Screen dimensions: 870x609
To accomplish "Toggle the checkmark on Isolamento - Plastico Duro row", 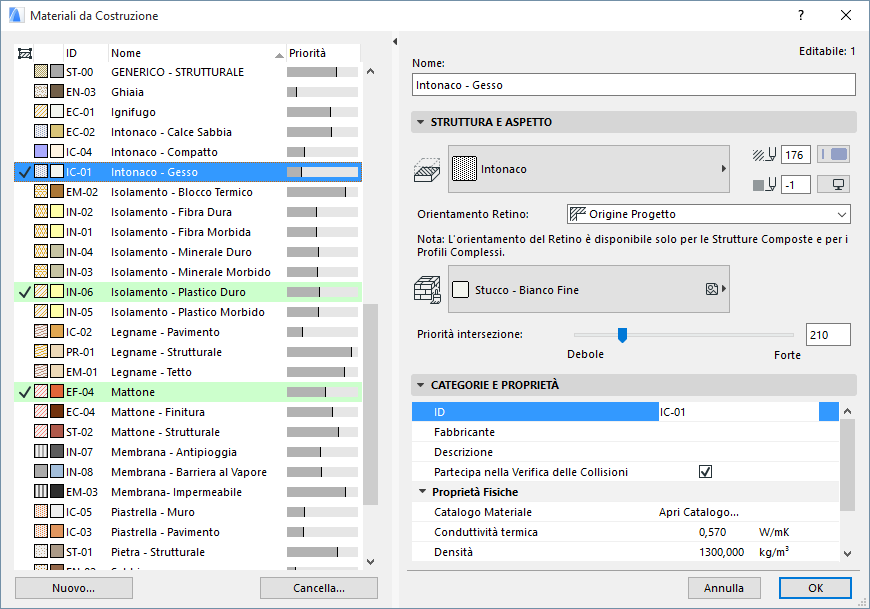I will point(24,292).
